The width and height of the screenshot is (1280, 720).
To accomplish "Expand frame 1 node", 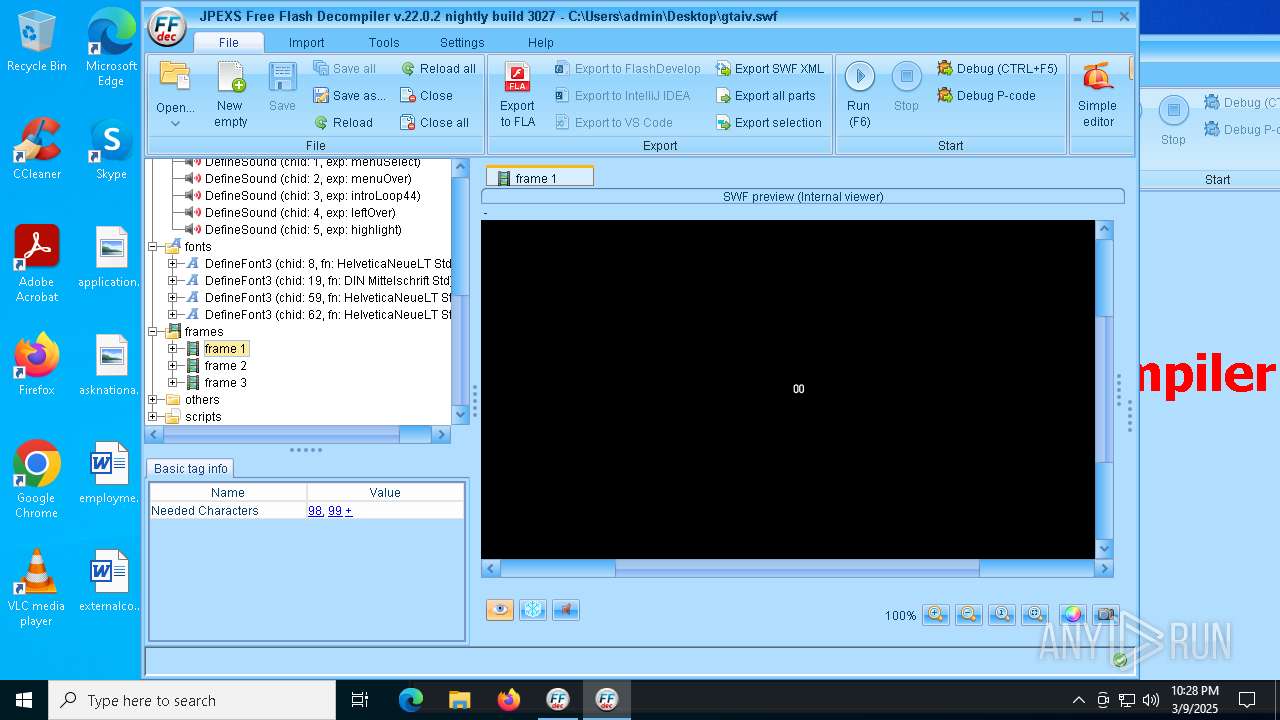I will [172, 349].
